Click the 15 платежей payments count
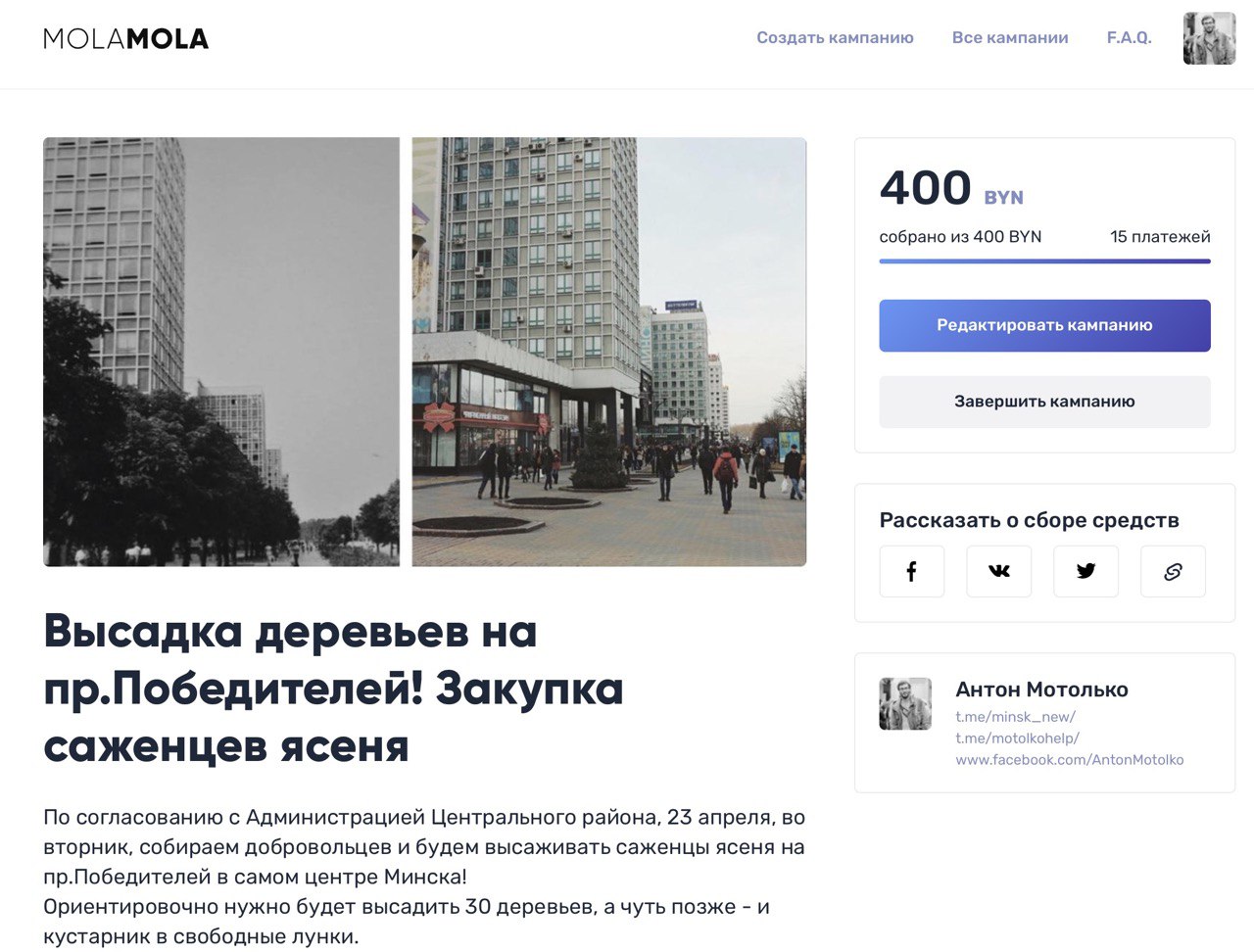Image resolution: width=1254 pixels, height=952 pixels. [1160, 237]
